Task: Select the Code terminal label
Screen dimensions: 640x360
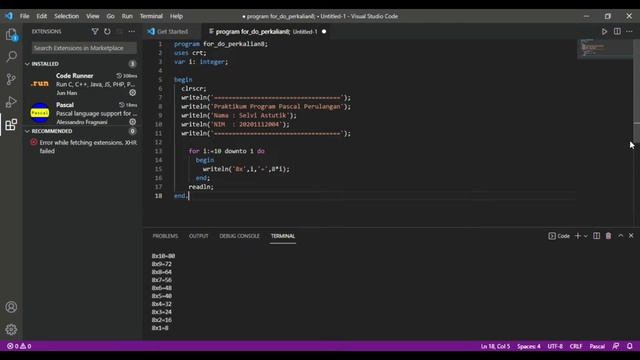Action: click(559, 236)
